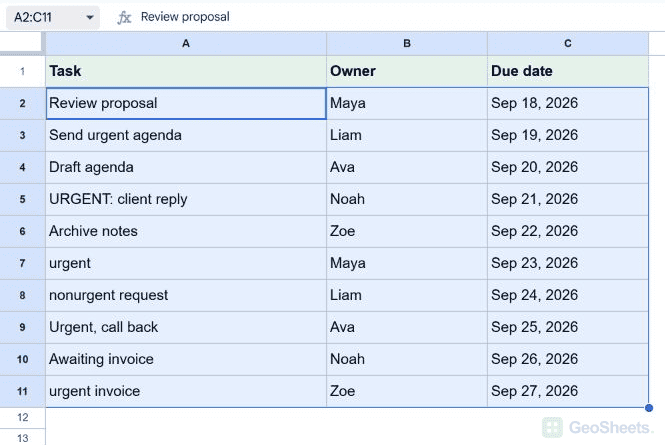Click the select-all corner box
This screenshot has width=665, height=445.
[x=22, y=43]
